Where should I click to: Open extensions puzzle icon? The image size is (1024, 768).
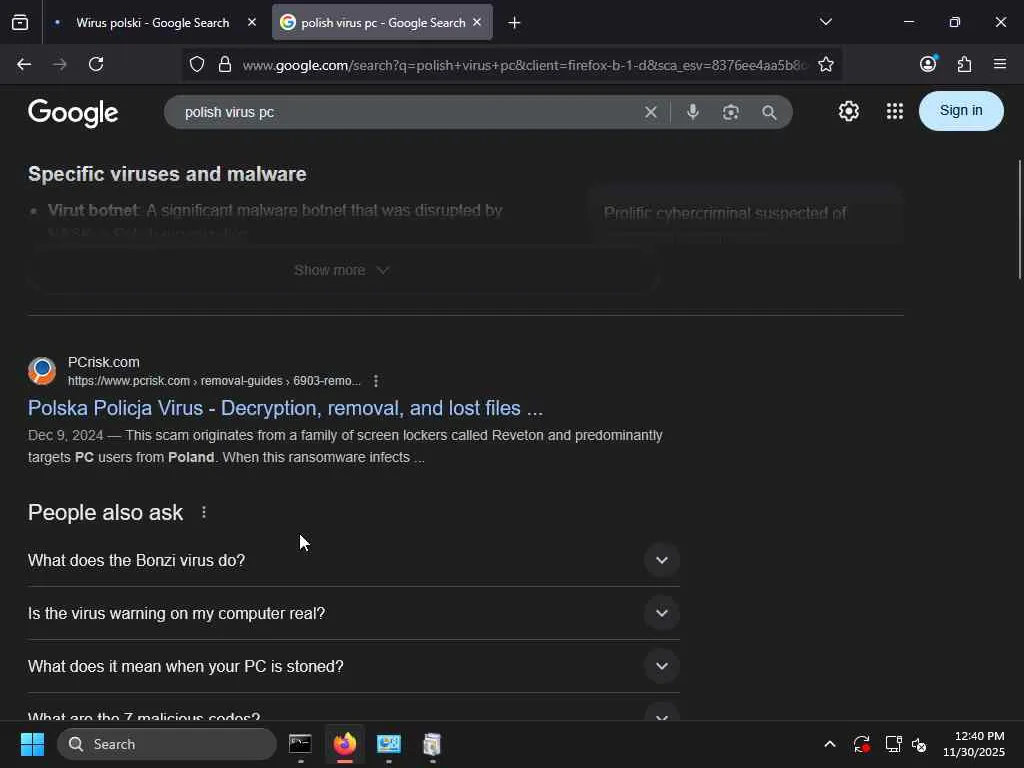tap(964, 64)
